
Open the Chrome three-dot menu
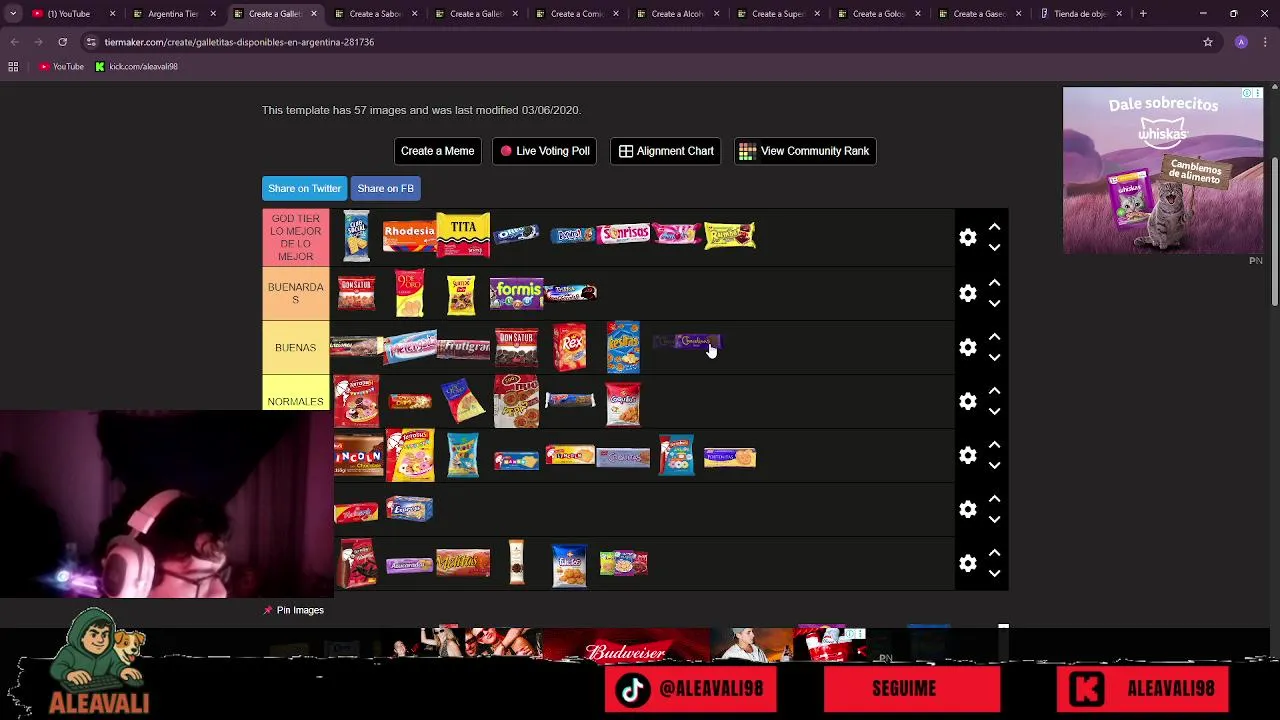pos(1266,42)
